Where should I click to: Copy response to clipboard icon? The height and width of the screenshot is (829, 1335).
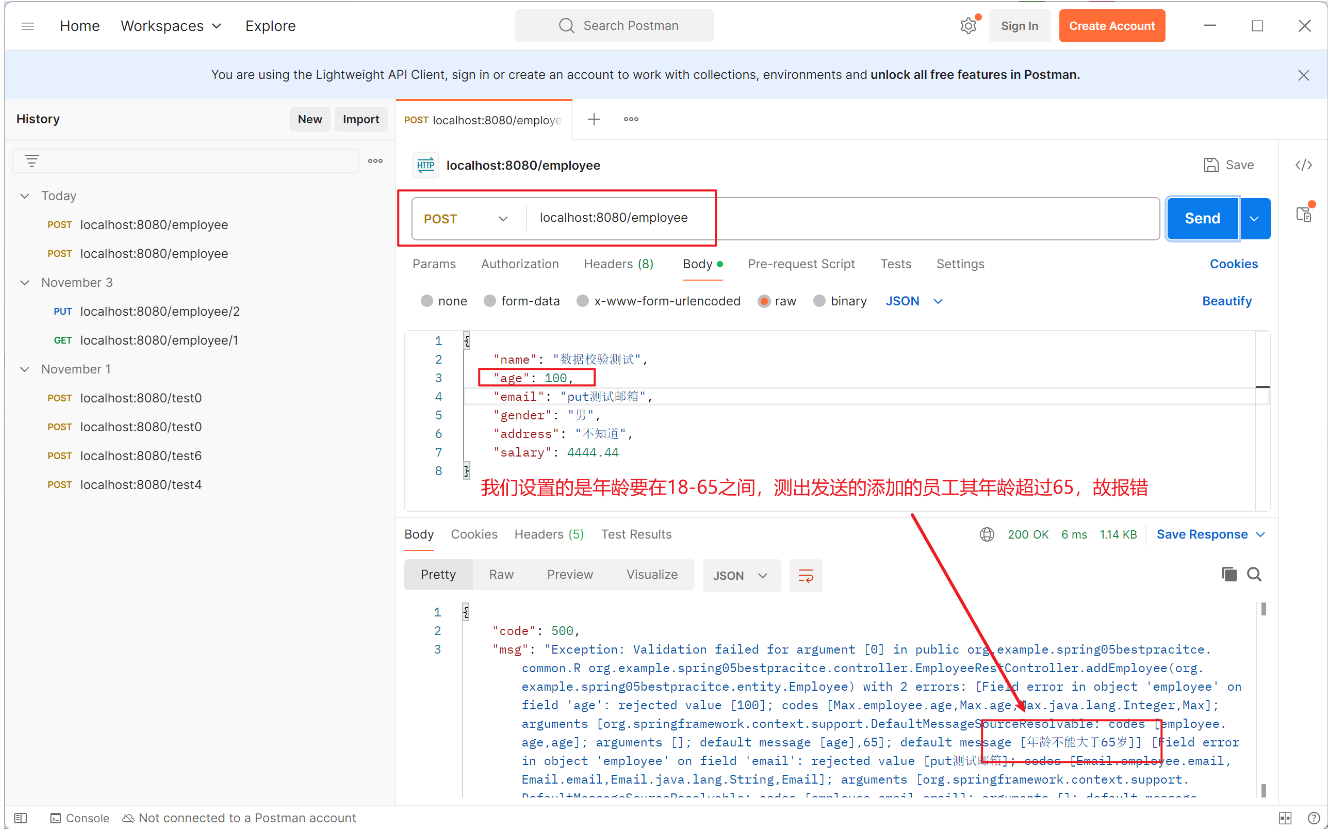[x=1229, y=574]
